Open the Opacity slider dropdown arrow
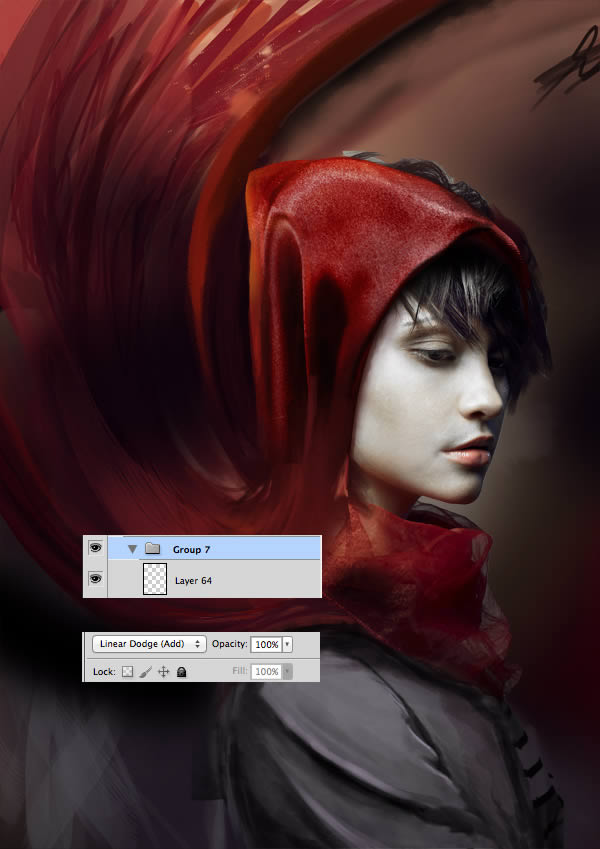Viewport: 600px width, 849px height. point(288,644)
